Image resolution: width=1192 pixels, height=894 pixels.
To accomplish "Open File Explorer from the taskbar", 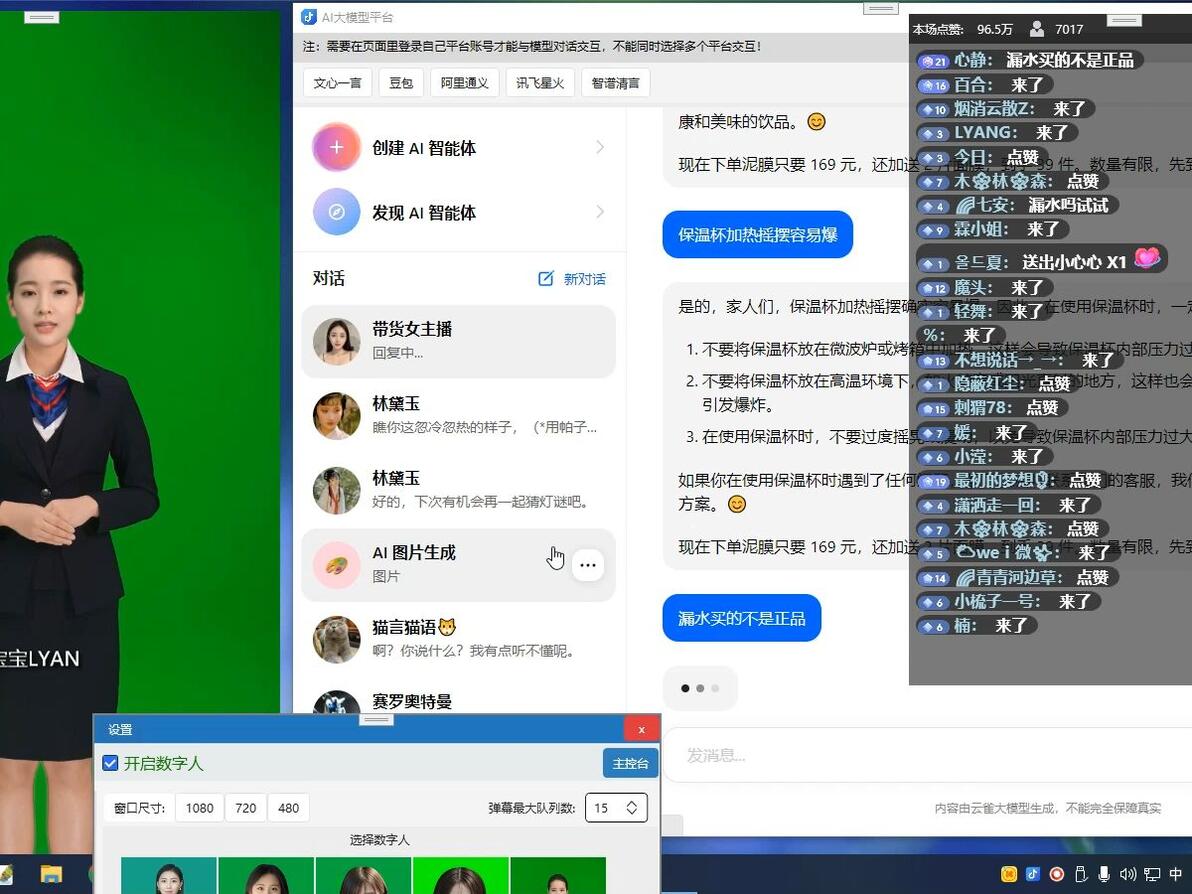I will (x=51, y=874).
